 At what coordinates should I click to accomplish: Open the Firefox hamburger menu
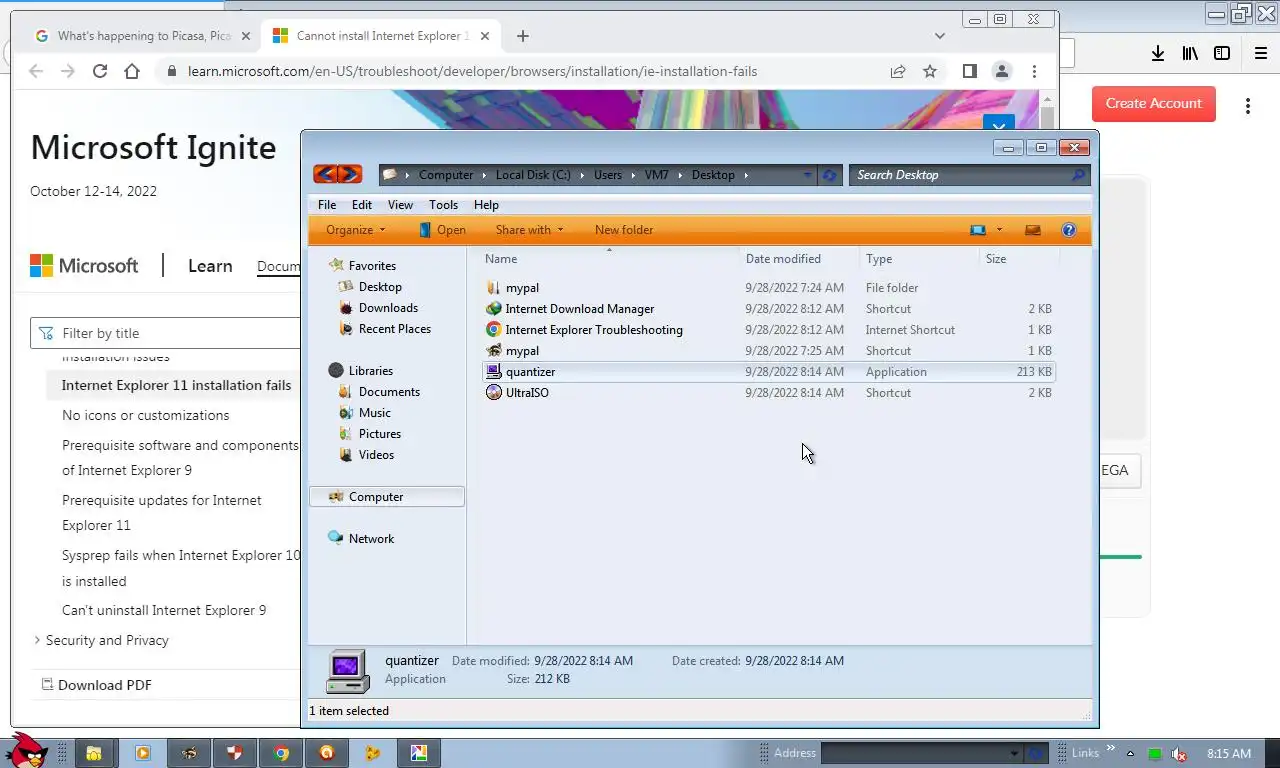click(1260, 53)
